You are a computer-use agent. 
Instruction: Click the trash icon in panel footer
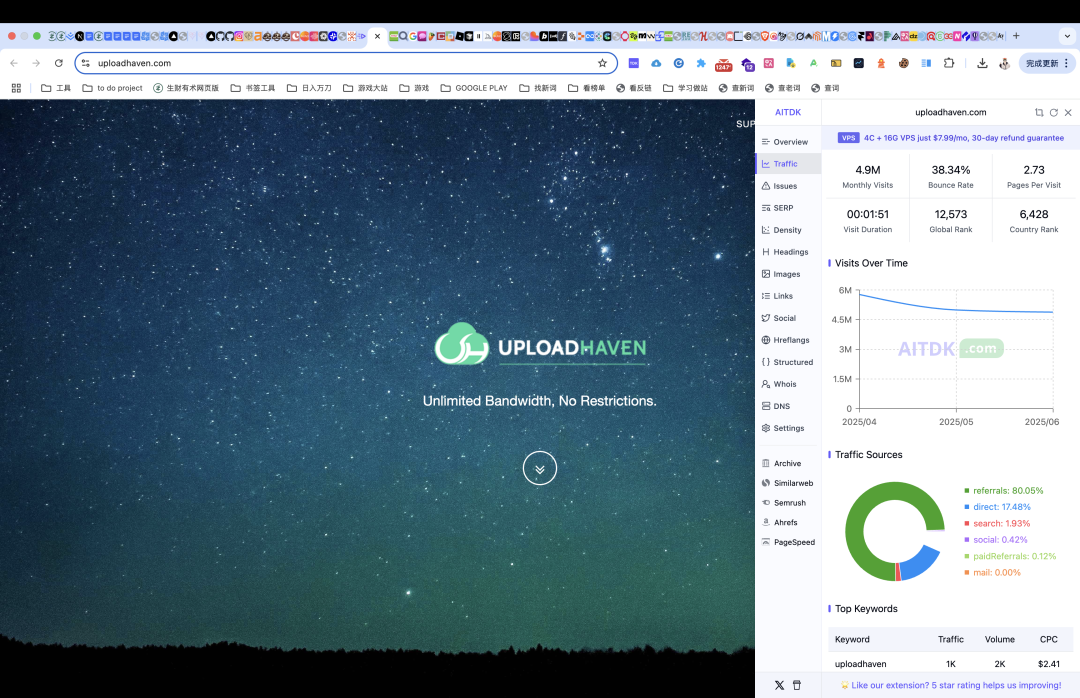point(797,686)
